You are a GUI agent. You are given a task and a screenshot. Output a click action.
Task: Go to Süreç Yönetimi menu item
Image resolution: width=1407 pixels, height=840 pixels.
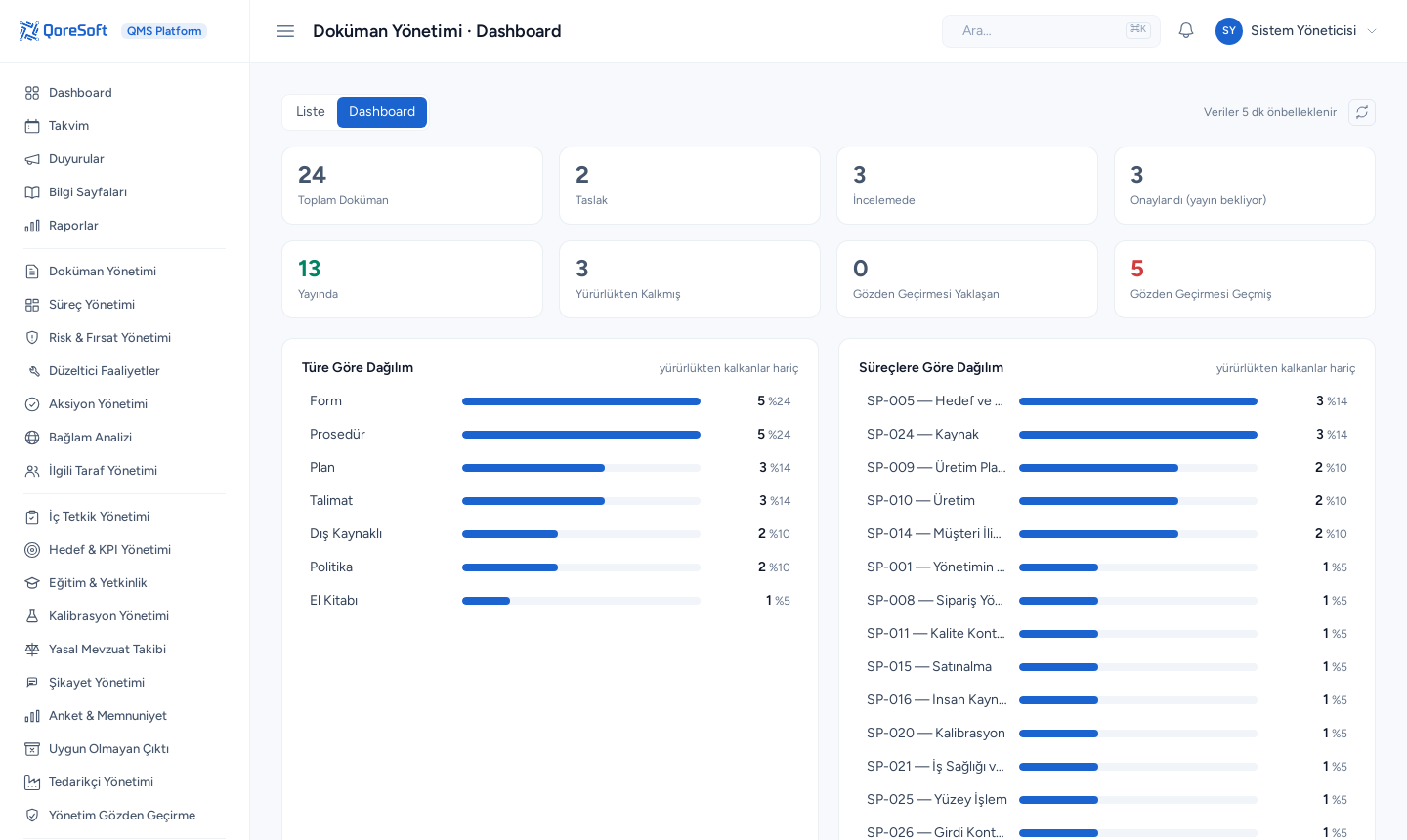(x=125, y=305)
